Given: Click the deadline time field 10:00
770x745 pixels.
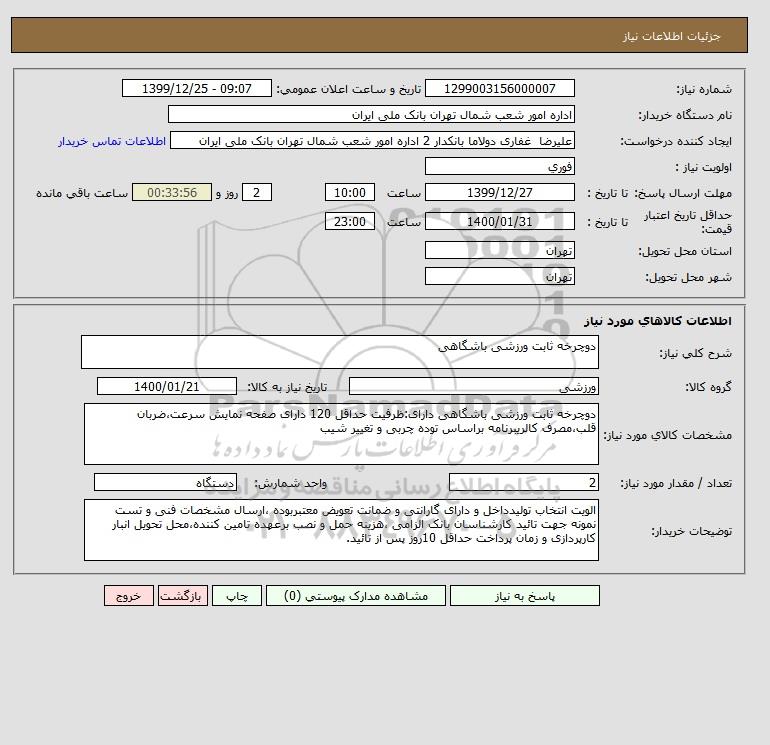Looking at the screenshot, I should pos(350,193).
